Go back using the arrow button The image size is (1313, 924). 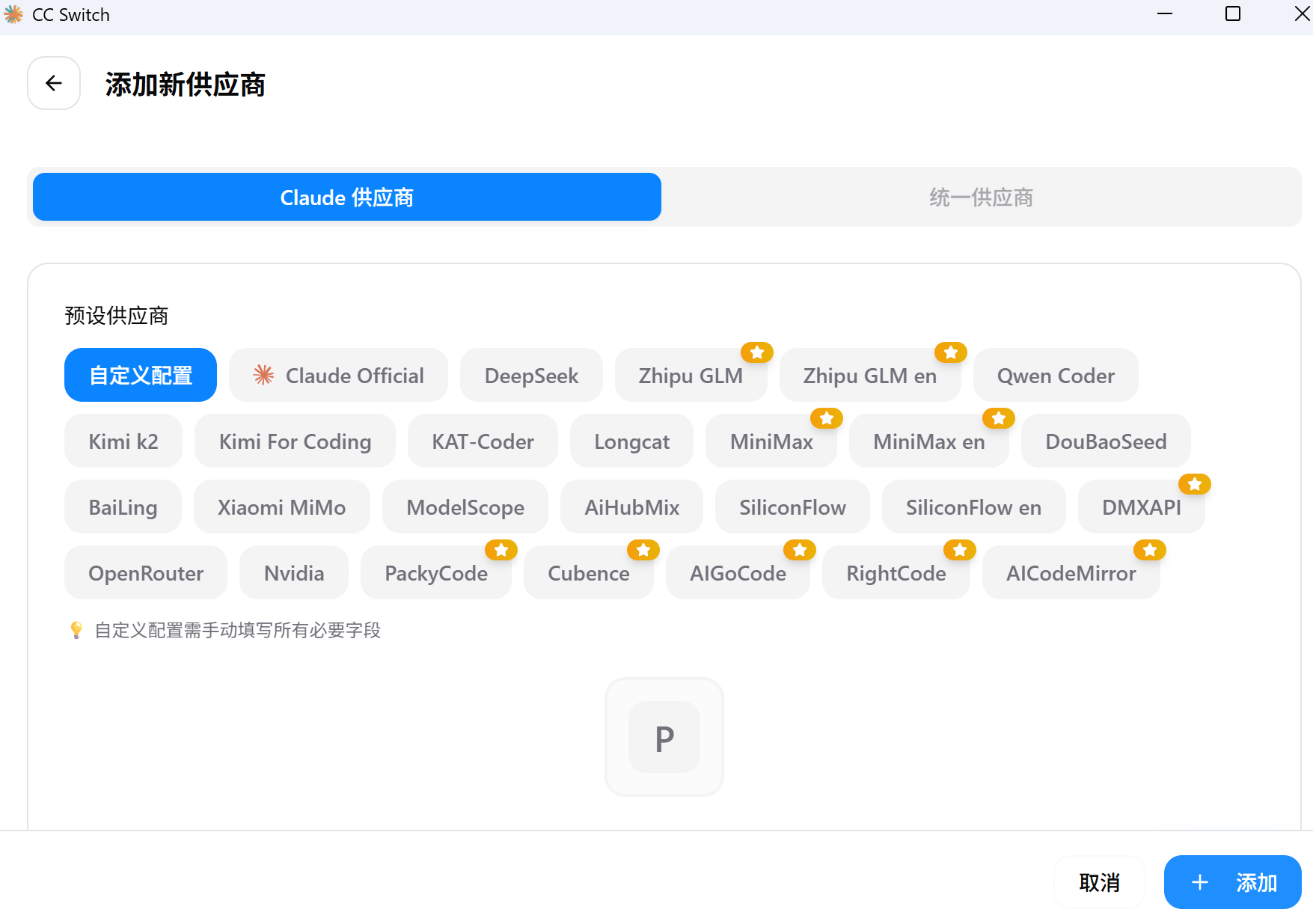coord(54,83)
